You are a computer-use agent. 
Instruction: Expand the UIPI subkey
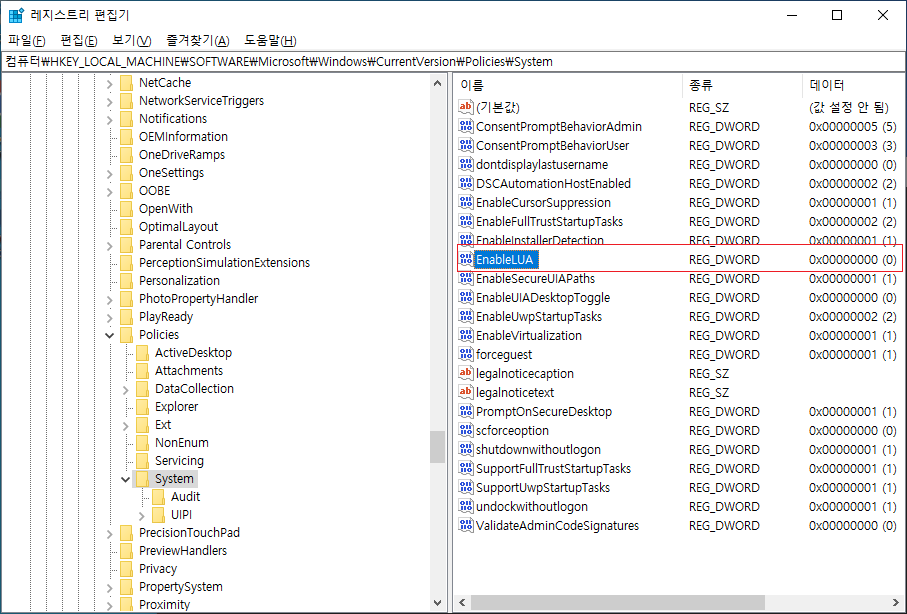point(142,515)
